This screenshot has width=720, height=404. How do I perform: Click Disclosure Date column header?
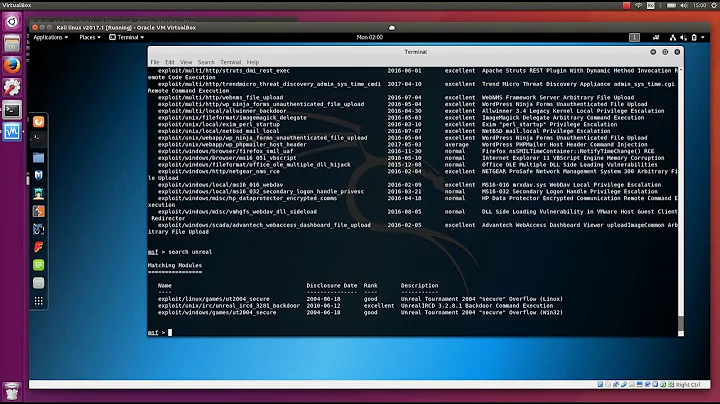point(332,286)
